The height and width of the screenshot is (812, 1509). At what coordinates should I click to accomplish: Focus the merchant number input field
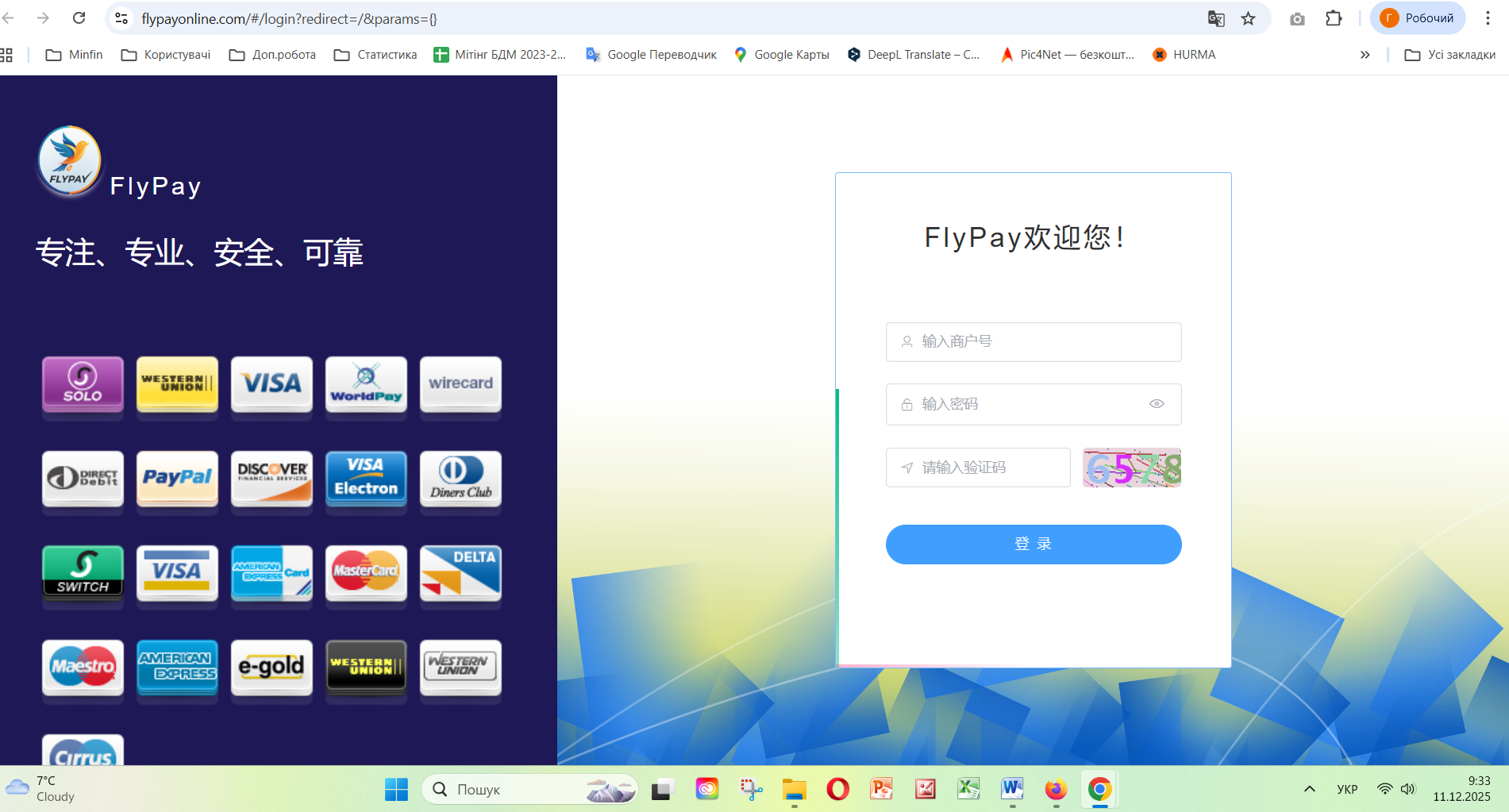click(1034, 342)
